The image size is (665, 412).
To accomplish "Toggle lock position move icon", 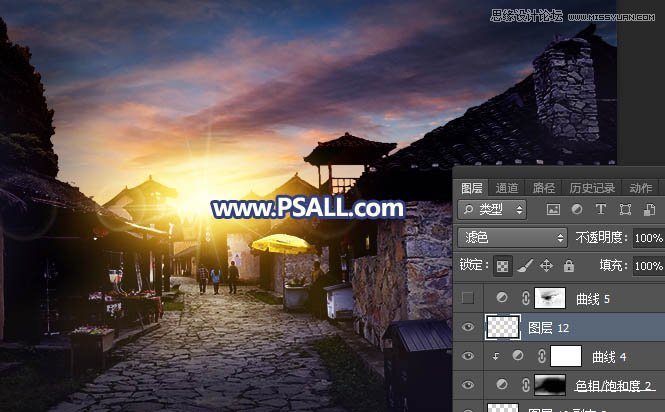I will coord(546,266).
